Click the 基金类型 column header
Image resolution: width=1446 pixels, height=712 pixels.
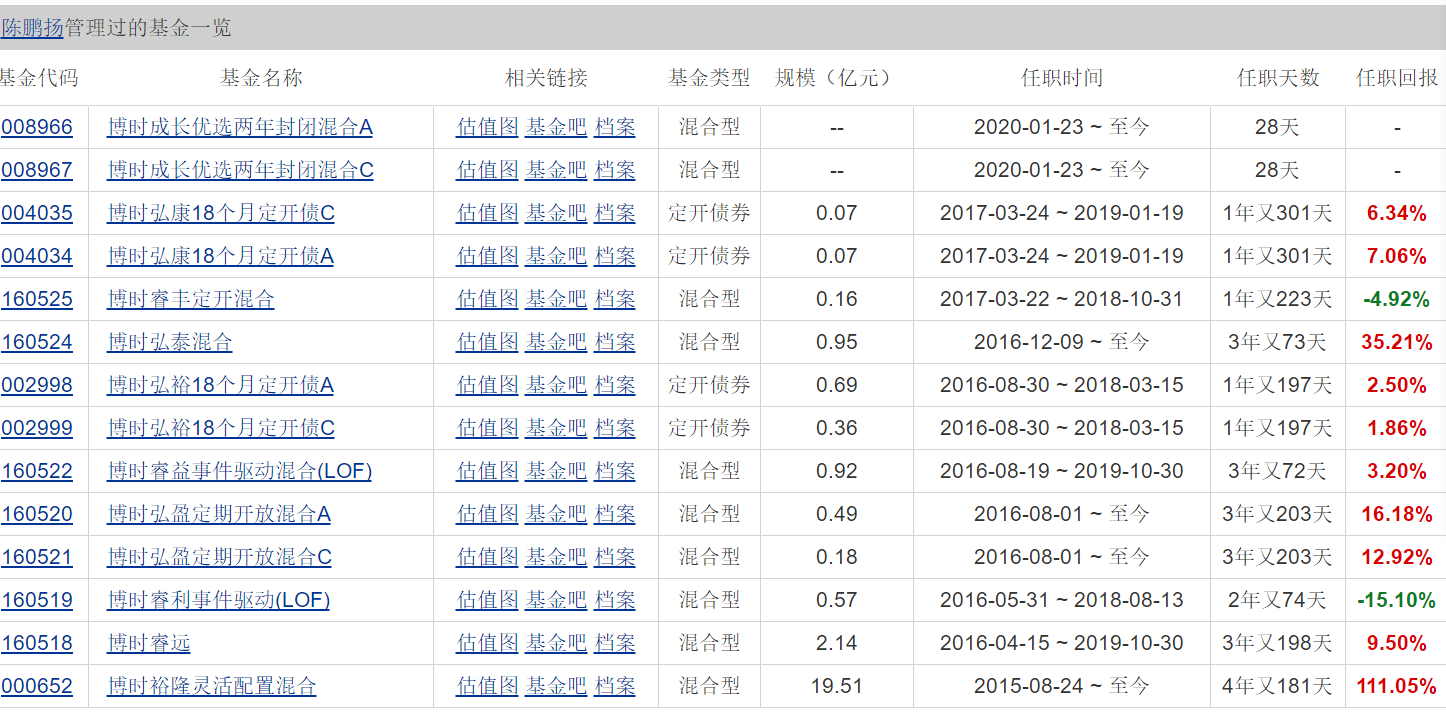(x=709, y=78)
